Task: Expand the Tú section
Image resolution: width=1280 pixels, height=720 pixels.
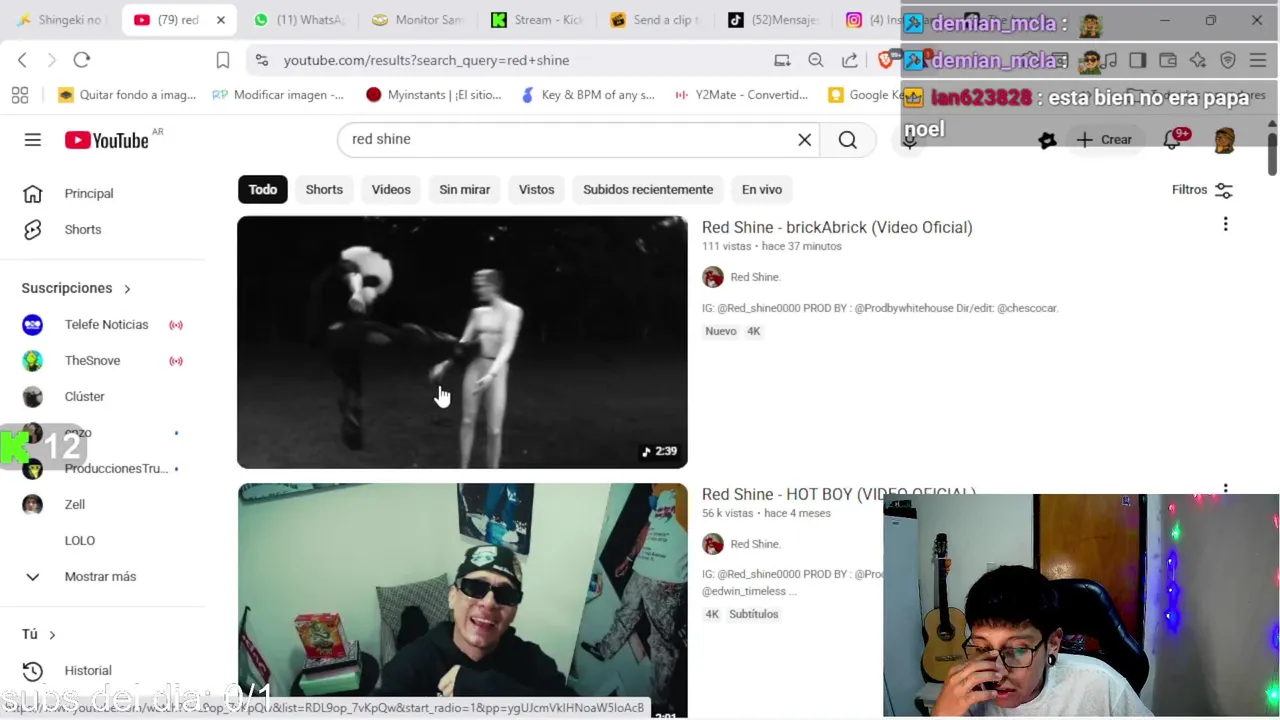Action: (x=40, y=634)
